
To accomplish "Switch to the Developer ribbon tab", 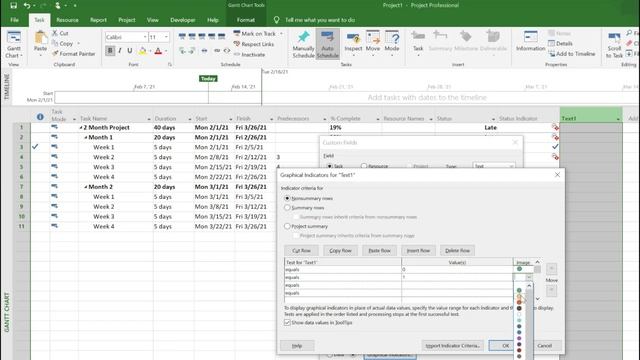I will tap(182, 20).
